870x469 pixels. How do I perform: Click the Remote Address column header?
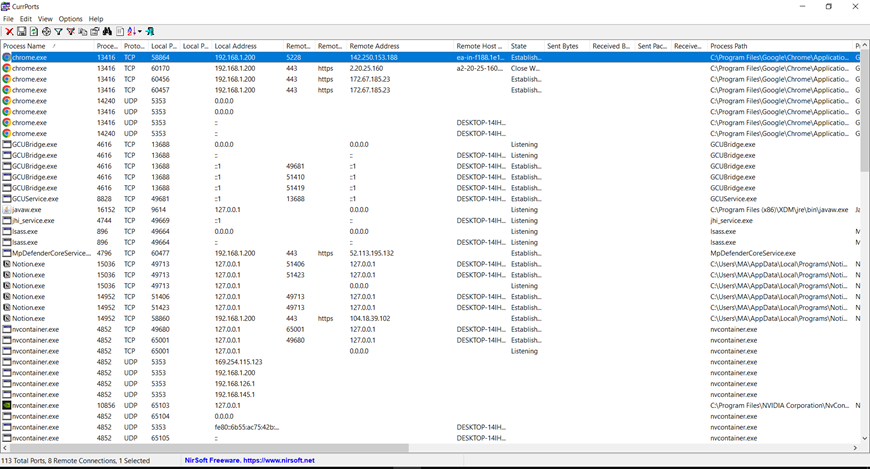[375, 46]
